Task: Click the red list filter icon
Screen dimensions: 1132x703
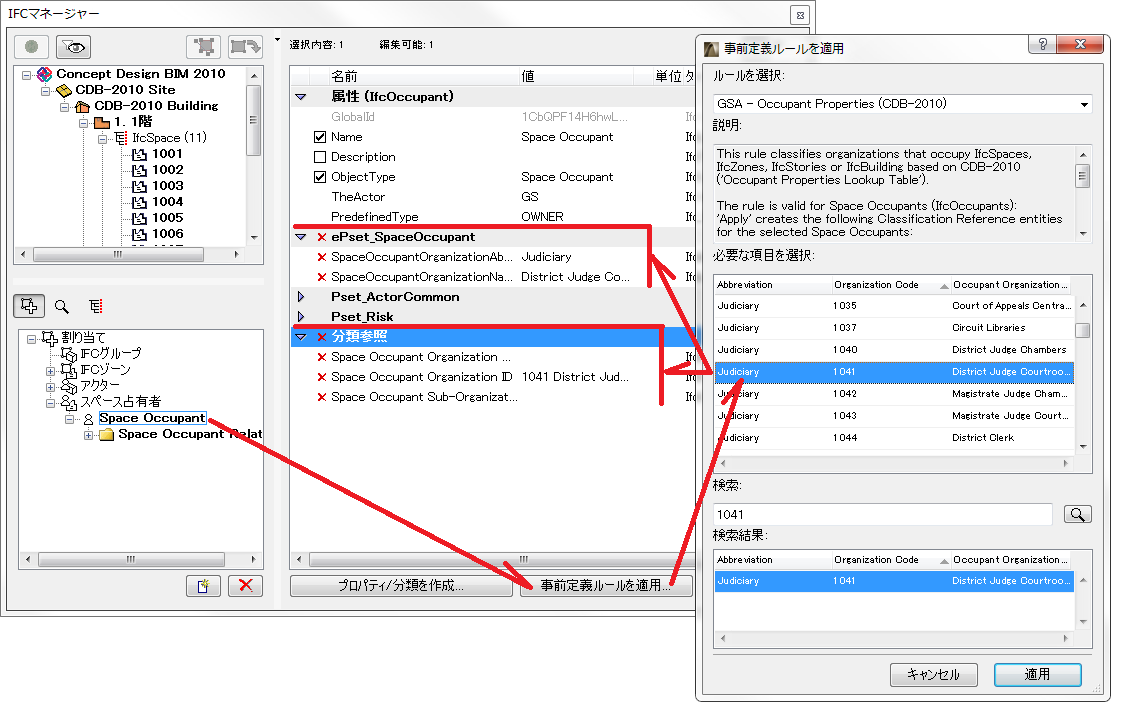Action: pos(96,307)
